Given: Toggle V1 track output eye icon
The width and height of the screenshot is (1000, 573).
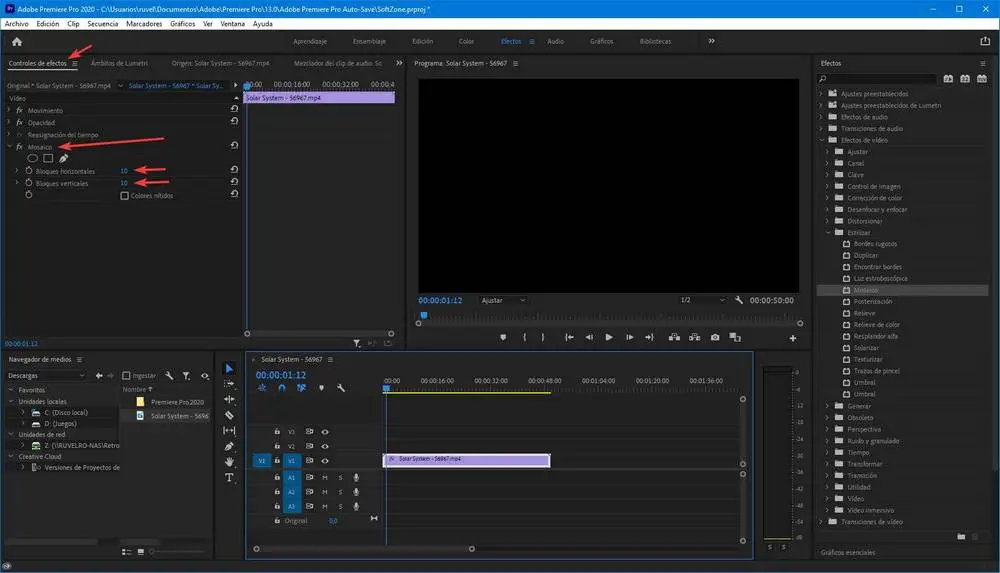Looking at the screenshot, I should click(x=325, y=461).
